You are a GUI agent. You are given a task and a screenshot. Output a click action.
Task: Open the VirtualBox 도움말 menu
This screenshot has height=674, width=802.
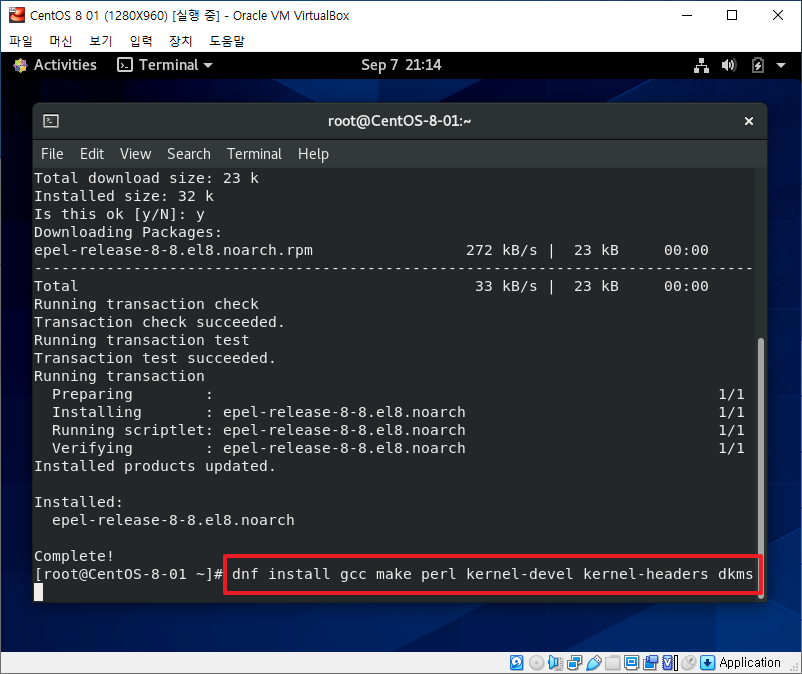pyautogui.click(x=227, y=41)
